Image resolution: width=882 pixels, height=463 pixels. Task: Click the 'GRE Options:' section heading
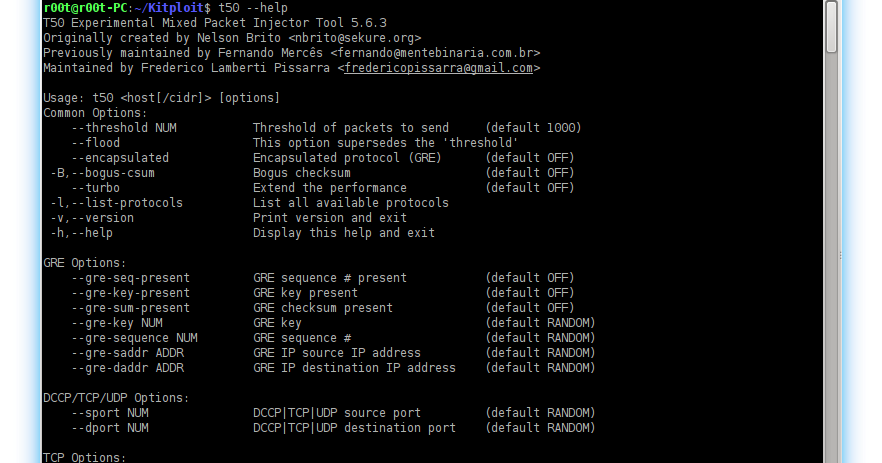pyautogui.click(x=85, y=263)
